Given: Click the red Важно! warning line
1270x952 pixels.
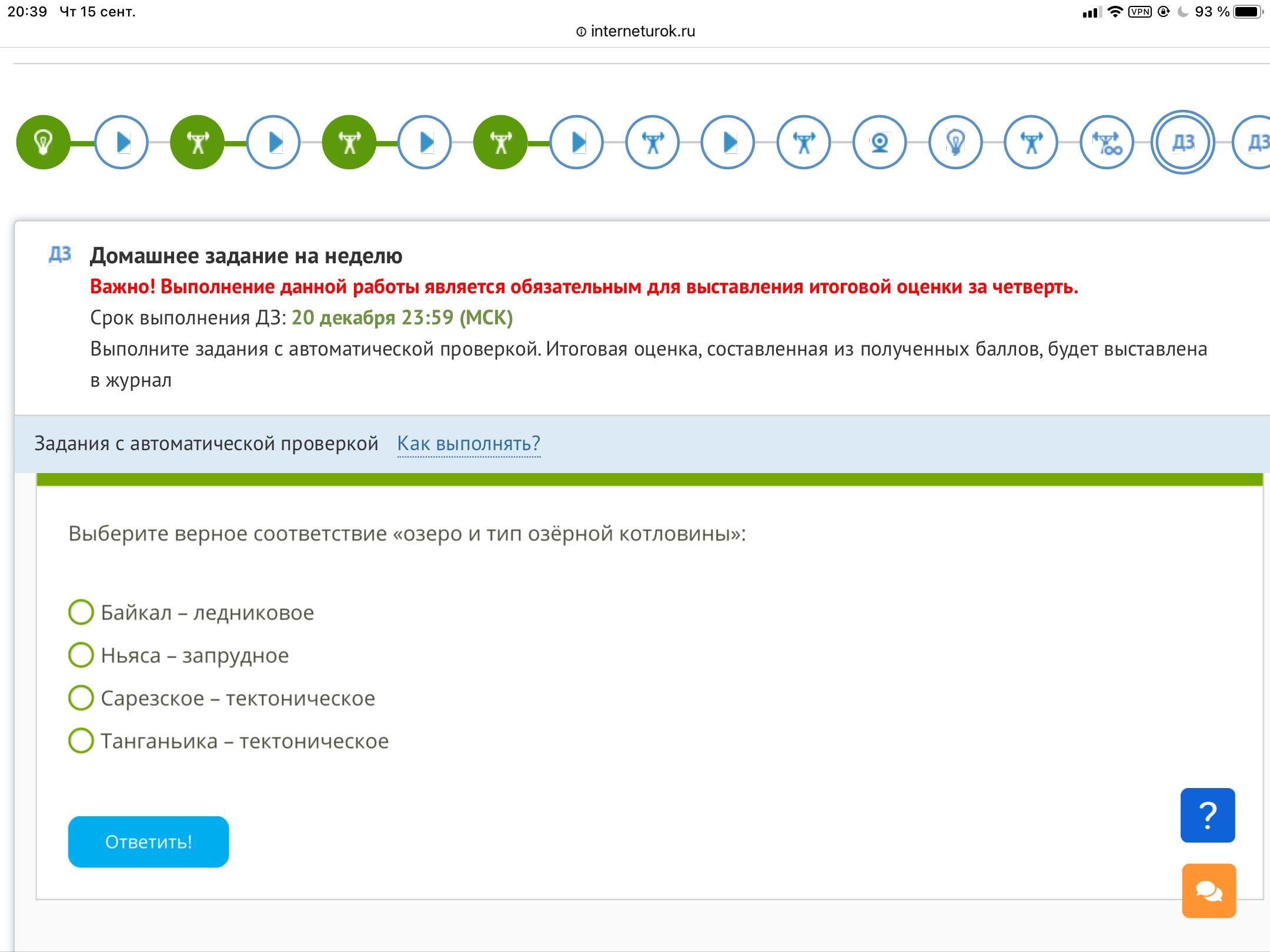Looking at the screenshot, I should [584, 287].
